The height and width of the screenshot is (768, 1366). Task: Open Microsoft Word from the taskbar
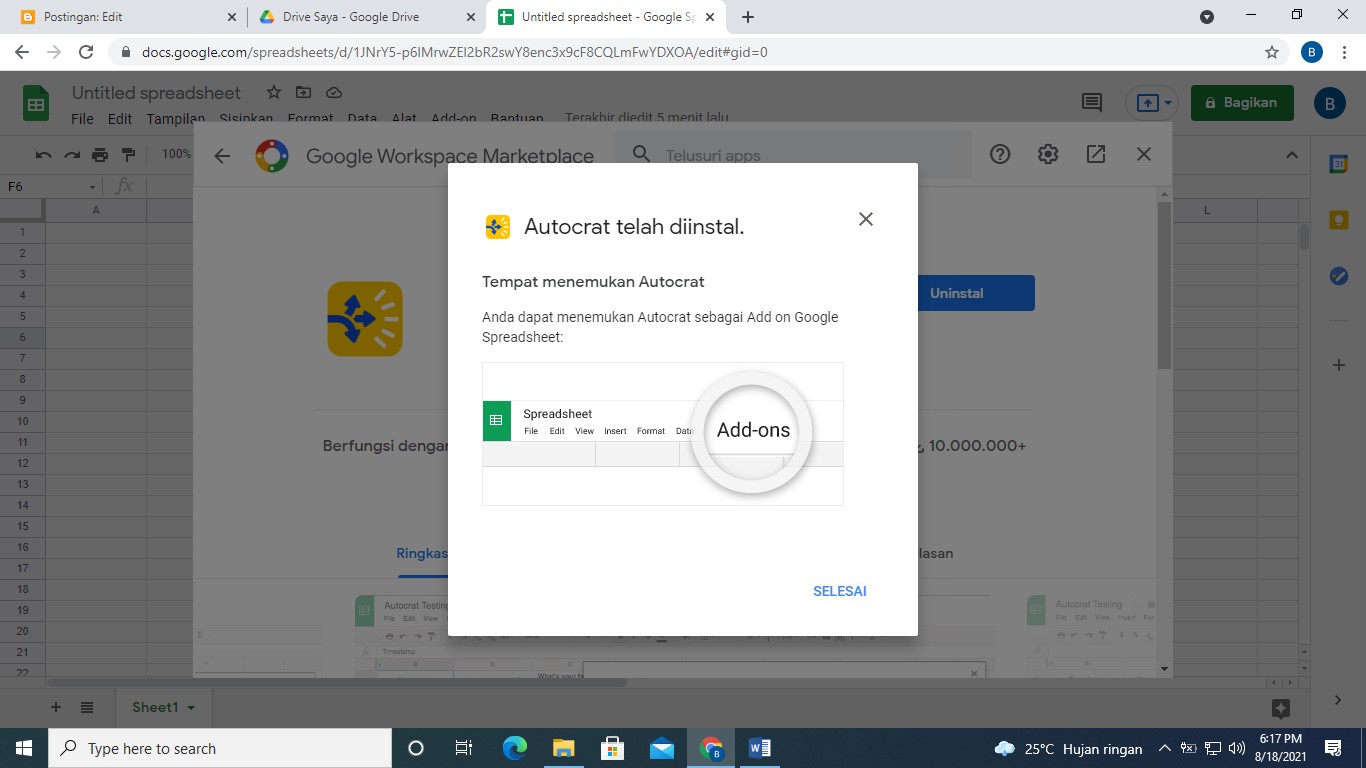point(760,747)
